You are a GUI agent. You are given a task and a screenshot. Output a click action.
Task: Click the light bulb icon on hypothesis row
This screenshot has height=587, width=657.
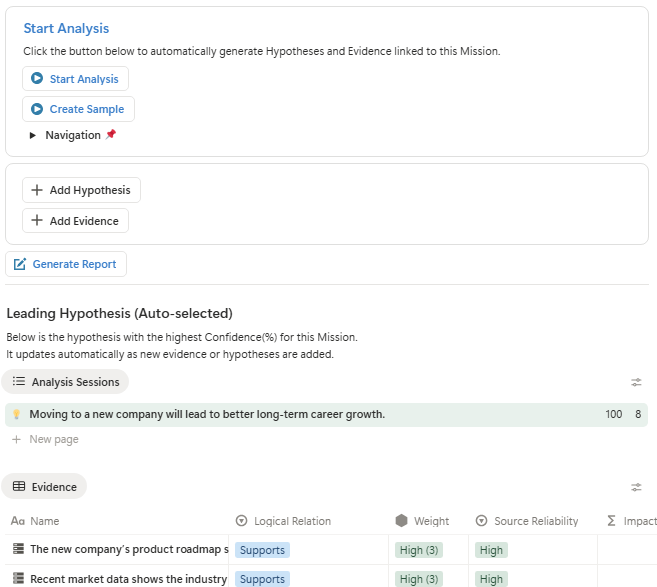point(16,414)
